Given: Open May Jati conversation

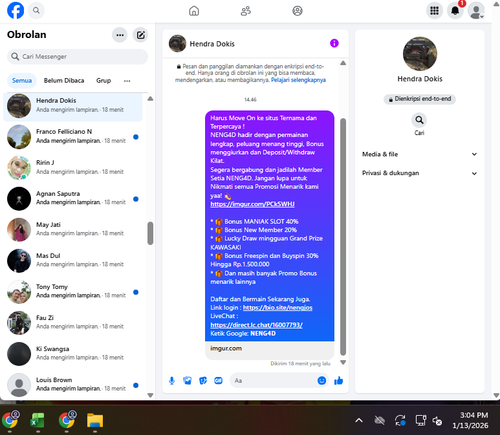Looking at the screenshot, I should coord(73,229).
